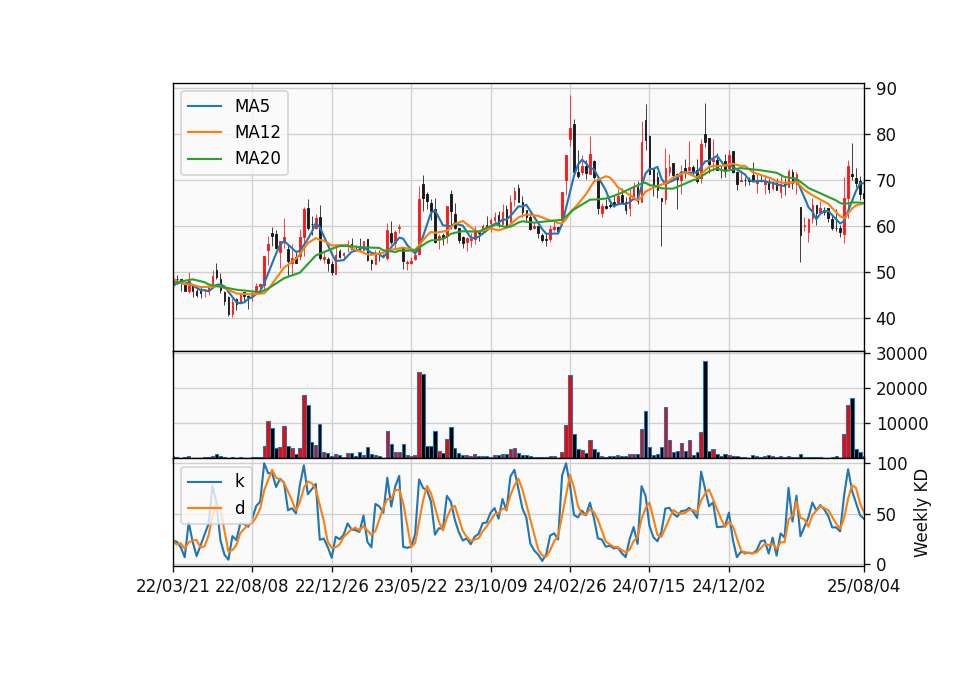Image resolution: width=960 pixels, height=690 pixels.
Task: Click the 24/02/26 date label
Action: (x=570, y=586)
